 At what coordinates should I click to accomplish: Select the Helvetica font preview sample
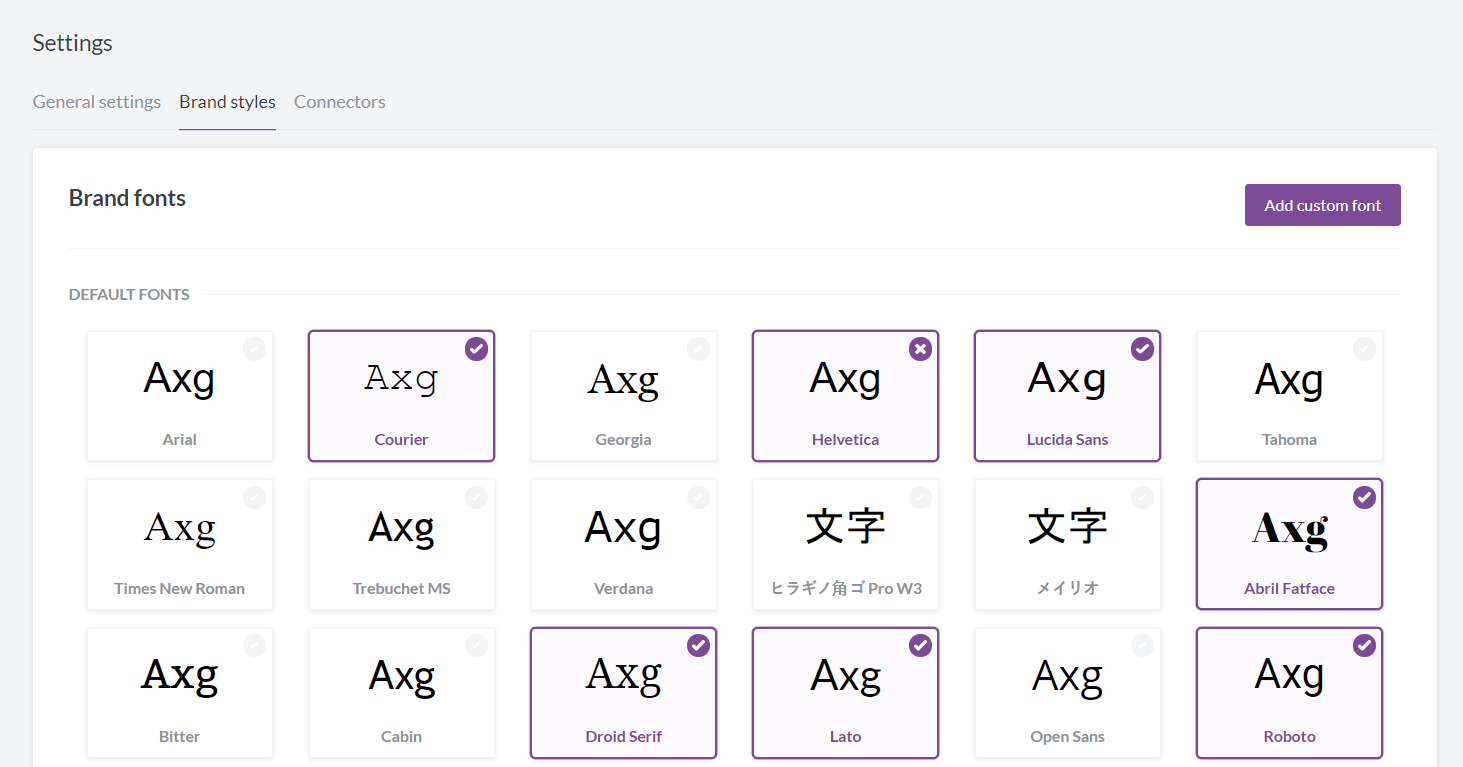(x=846, y=380)
